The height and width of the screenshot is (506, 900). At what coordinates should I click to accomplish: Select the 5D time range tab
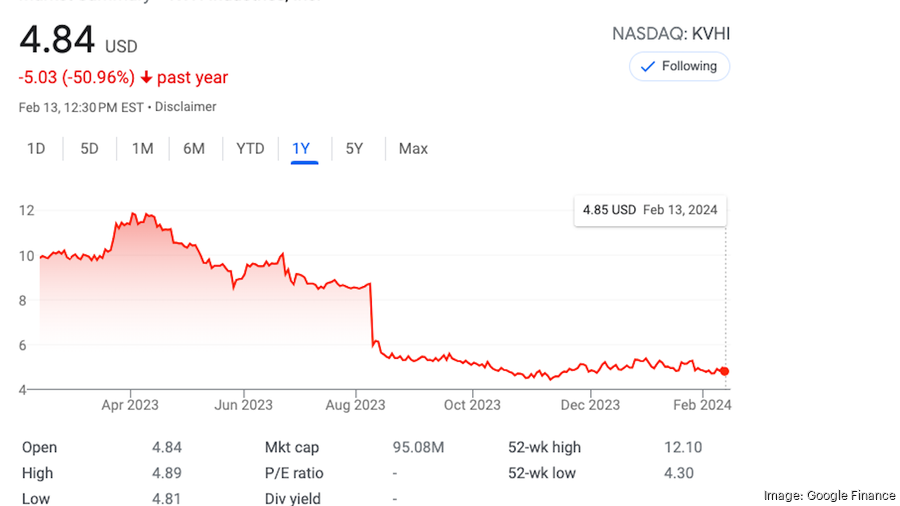(x=89, y=149)
